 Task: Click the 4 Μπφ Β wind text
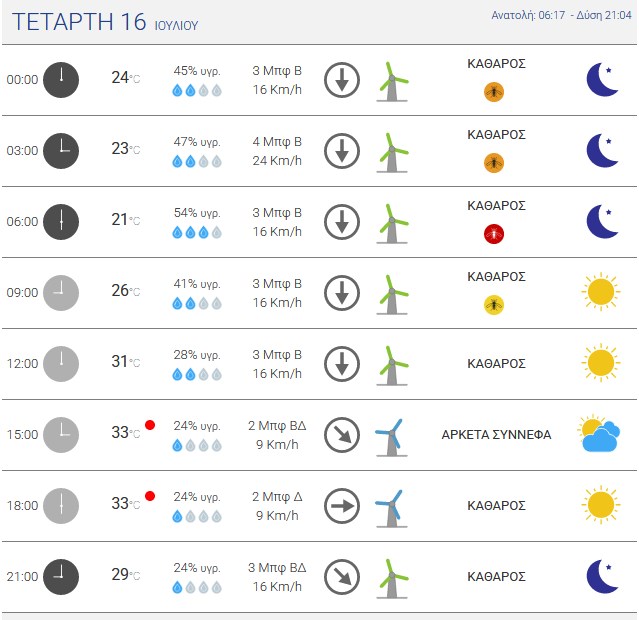(x=277, y=142)
